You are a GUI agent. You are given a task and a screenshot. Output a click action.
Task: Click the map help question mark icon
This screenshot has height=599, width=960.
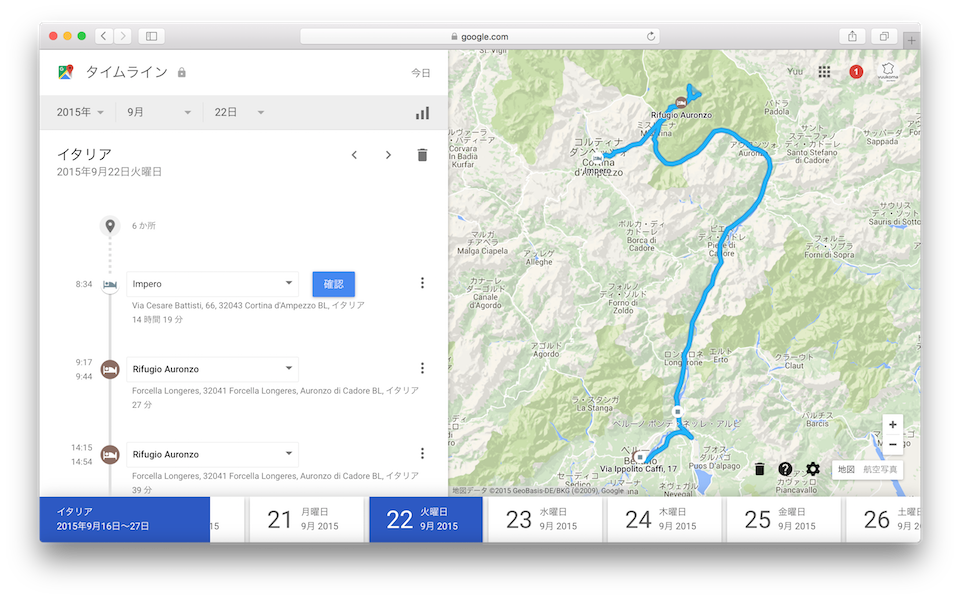pos(785,469)
